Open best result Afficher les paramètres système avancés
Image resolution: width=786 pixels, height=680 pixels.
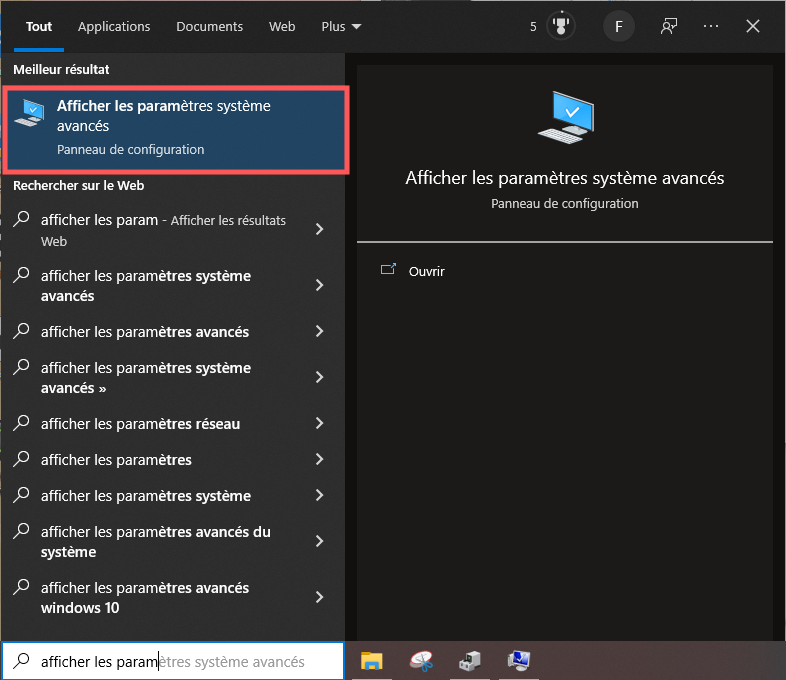tap(176, 130)
